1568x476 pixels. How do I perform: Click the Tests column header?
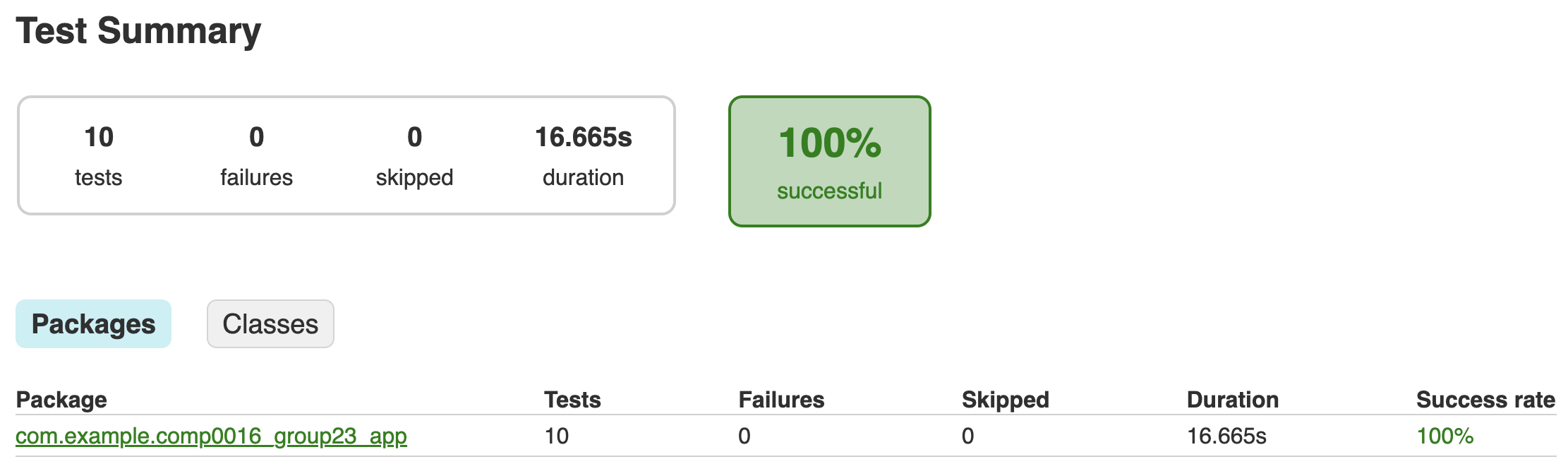(x=572, y=400)
